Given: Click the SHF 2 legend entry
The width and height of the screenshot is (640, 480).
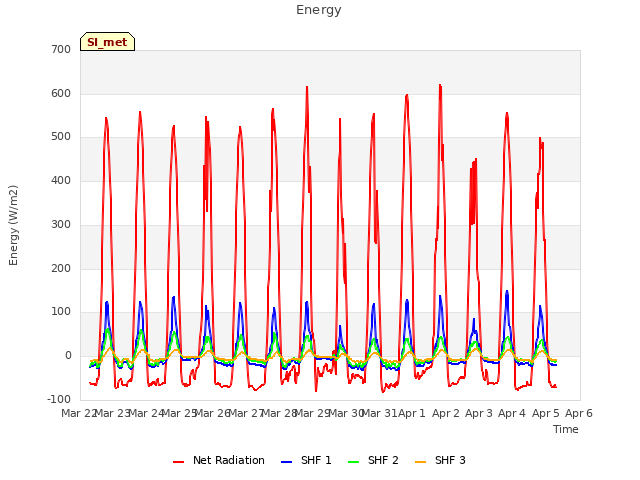Looking at the screenshot, I should point(373,460).
